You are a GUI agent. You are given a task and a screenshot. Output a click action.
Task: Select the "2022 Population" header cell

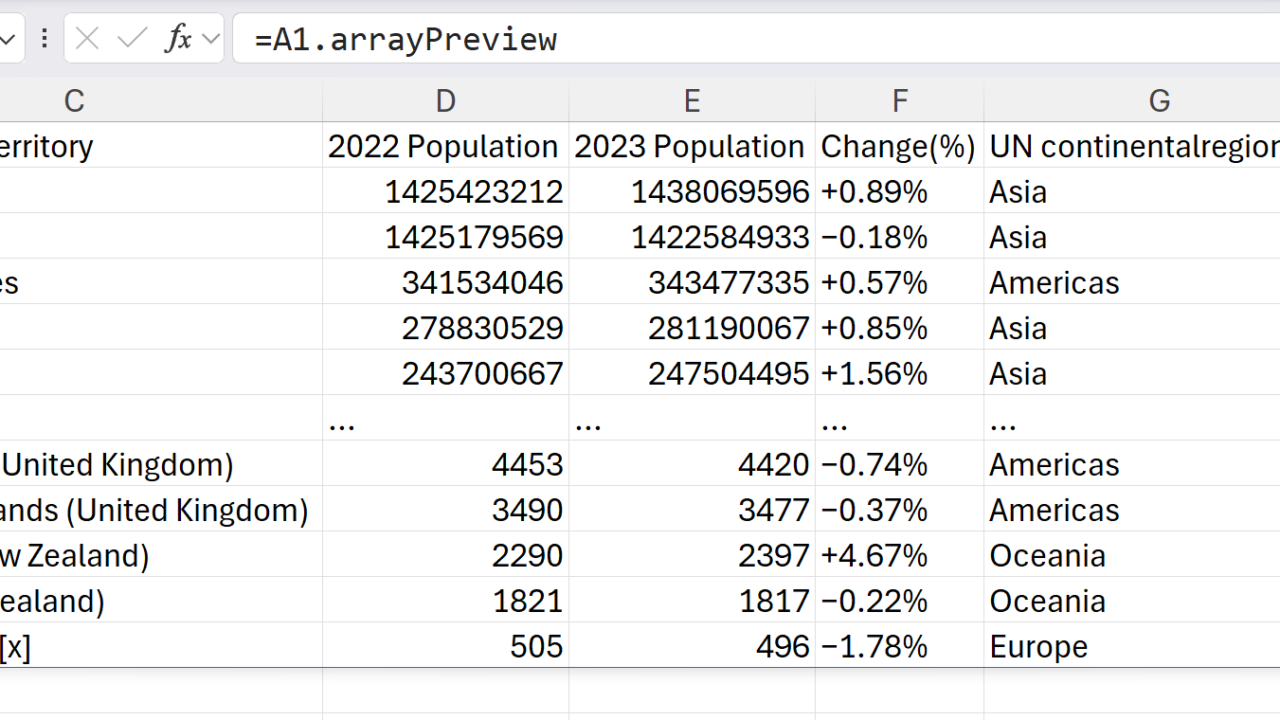tap(444, 147)
